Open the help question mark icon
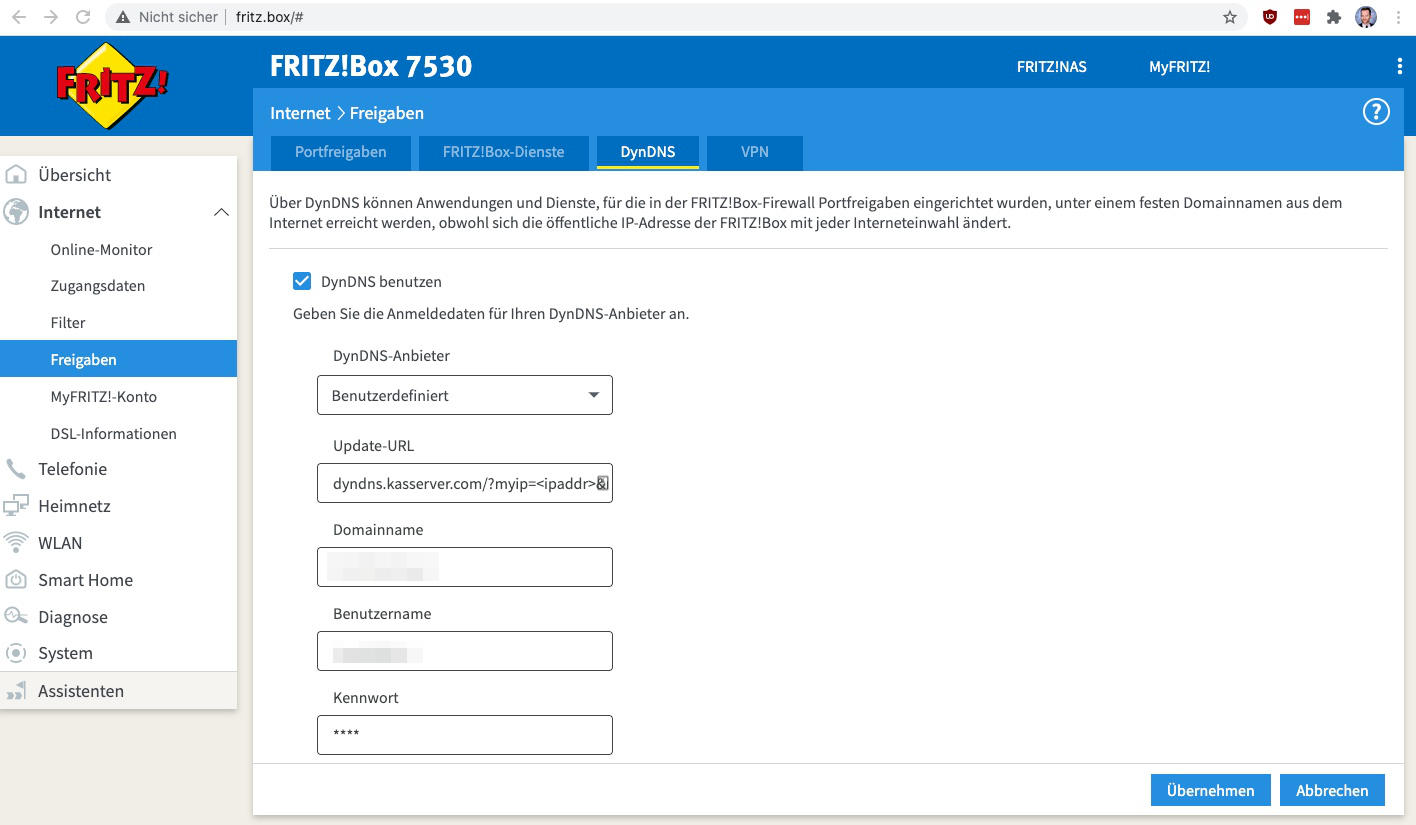Viewport: 1416px width, 825px height. [1376, 112]
